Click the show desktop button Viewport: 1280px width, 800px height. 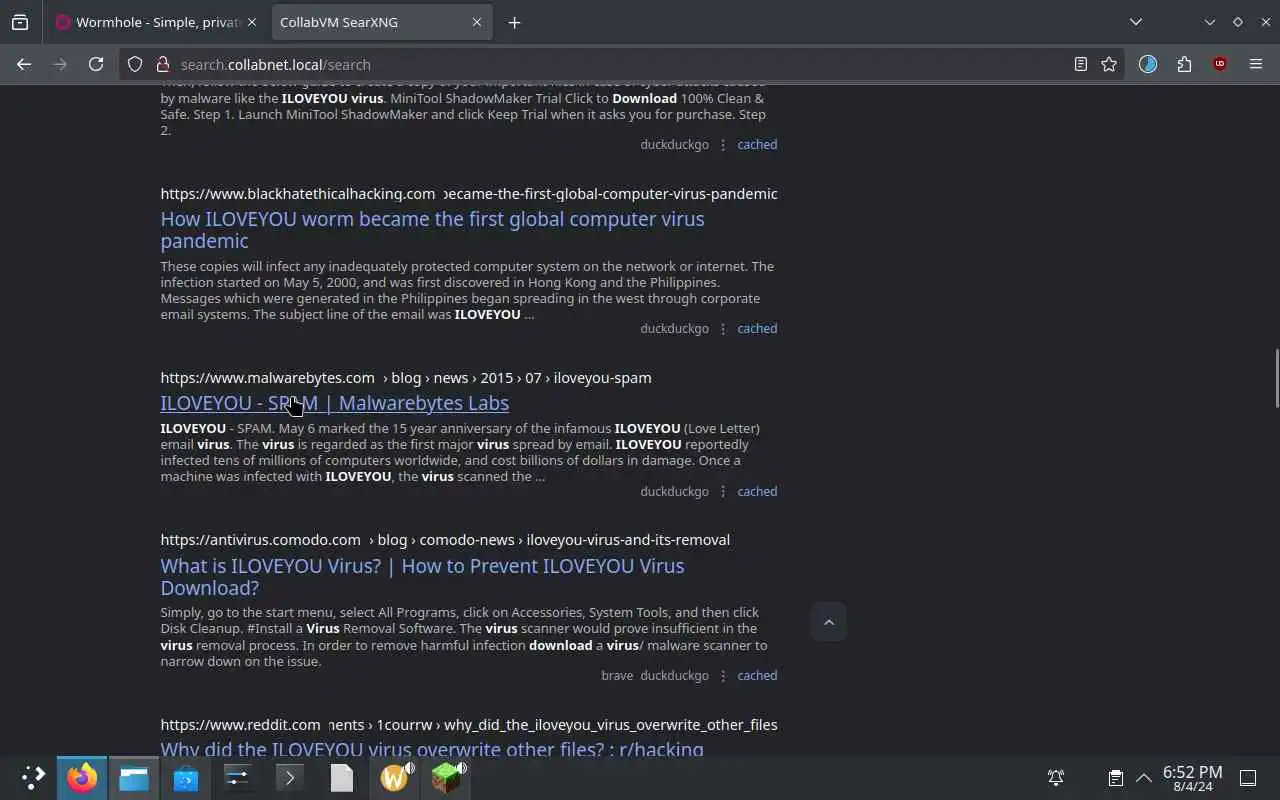[x=1248, y=777]
